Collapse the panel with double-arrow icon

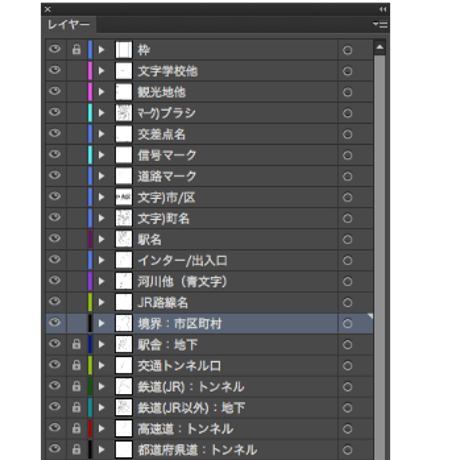[383, 9]
